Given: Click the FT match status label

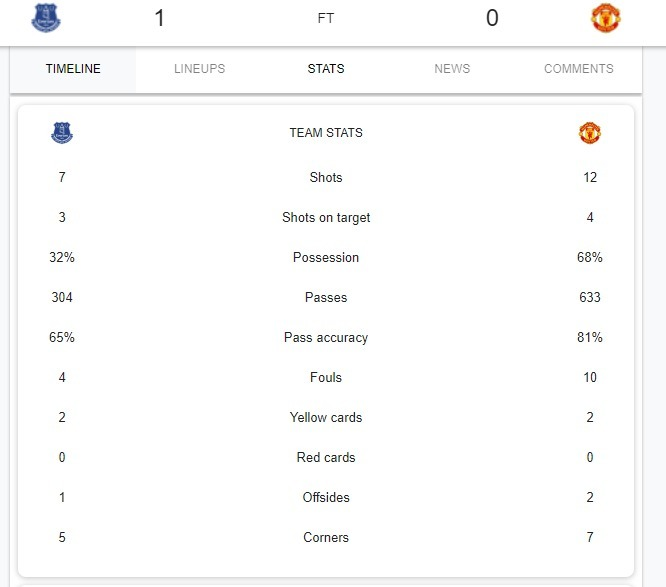Looking at the screenshot, I should pyautogui.click(x=326, y=18).
